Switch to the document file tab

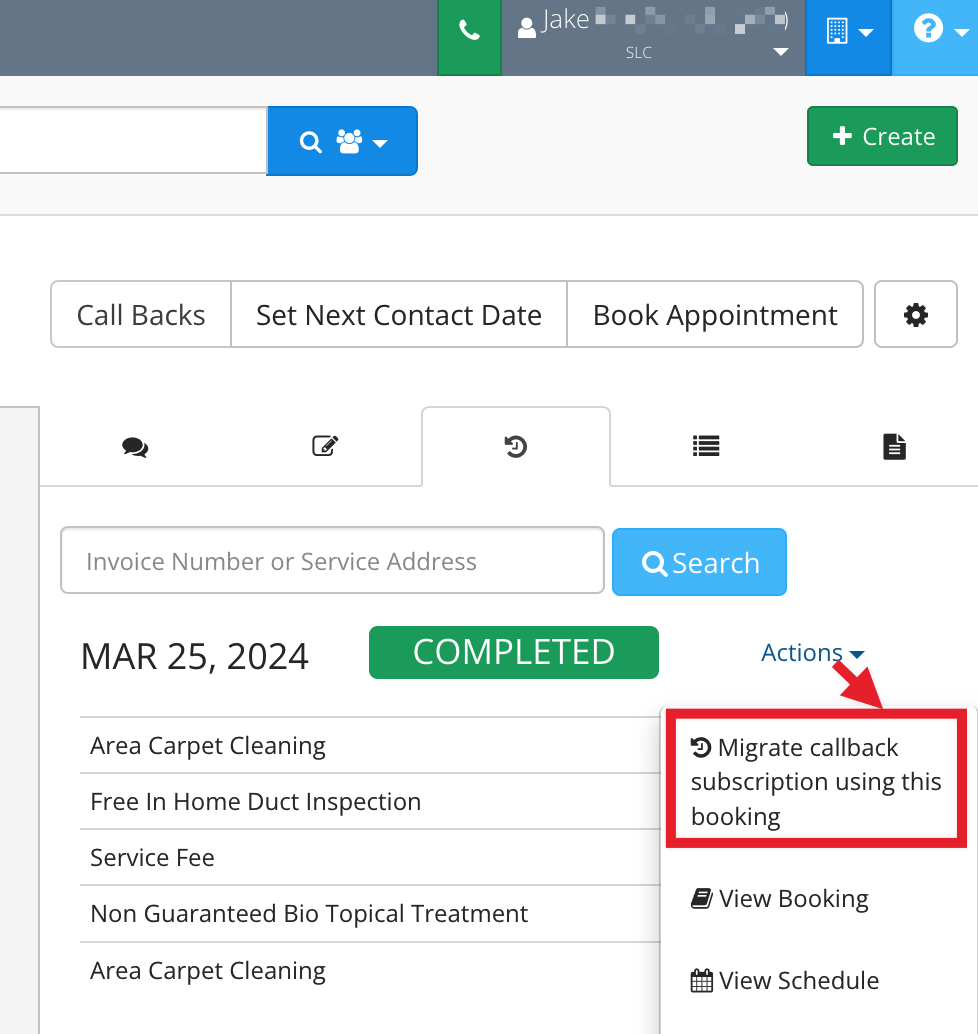[x=894, y=446]
